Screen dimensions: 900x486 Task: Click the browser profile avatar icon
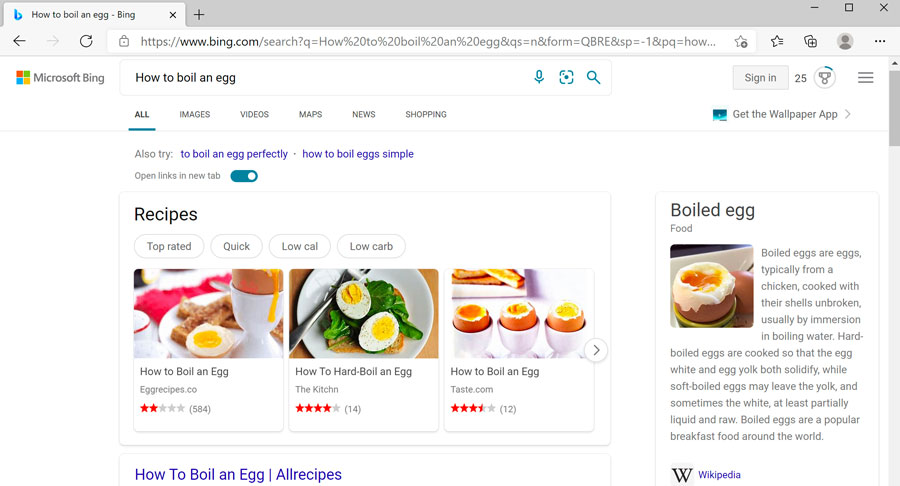845,41
